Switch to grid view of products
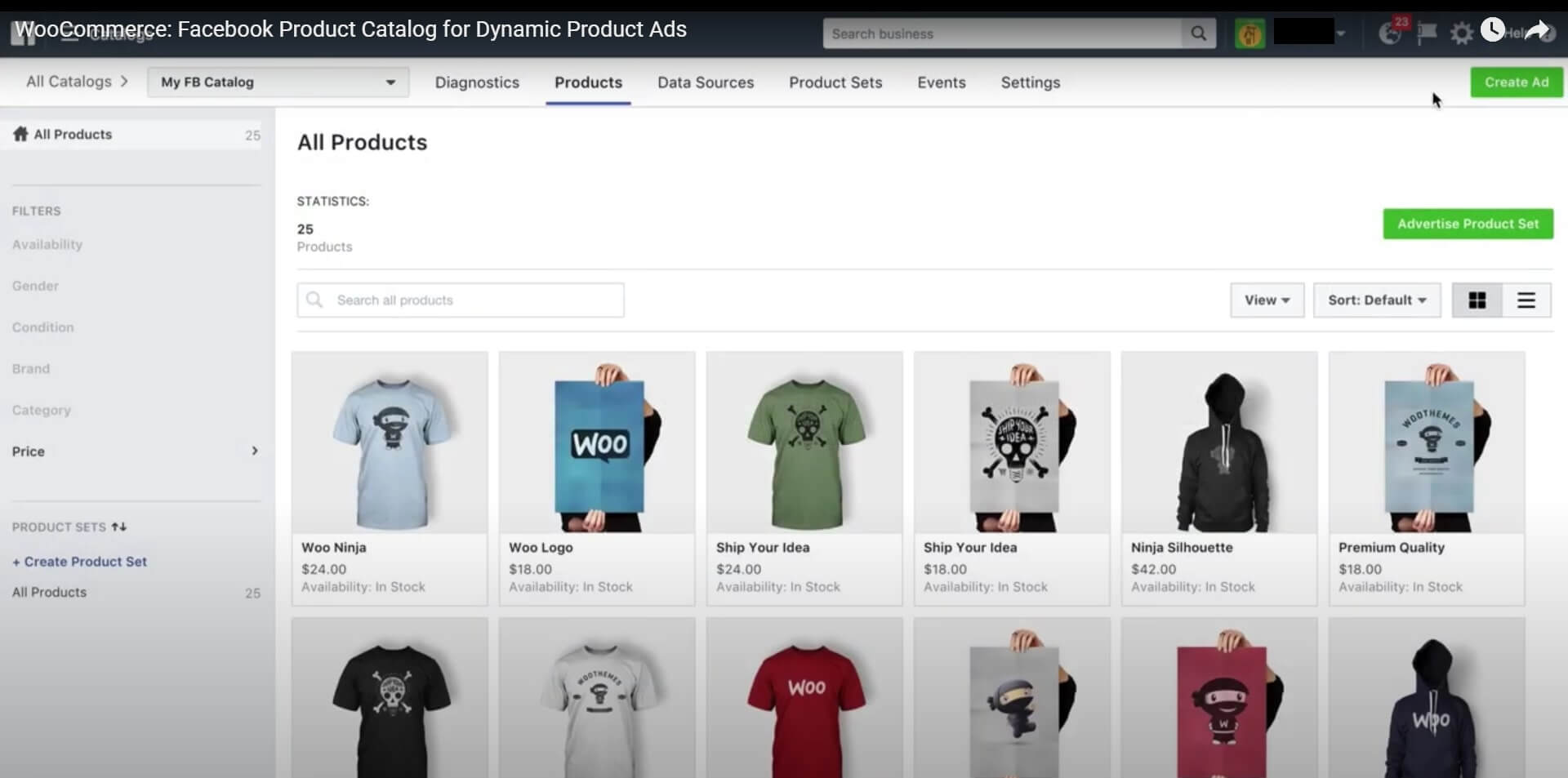Screen dimensions: 1568x778 [1477, 300]
